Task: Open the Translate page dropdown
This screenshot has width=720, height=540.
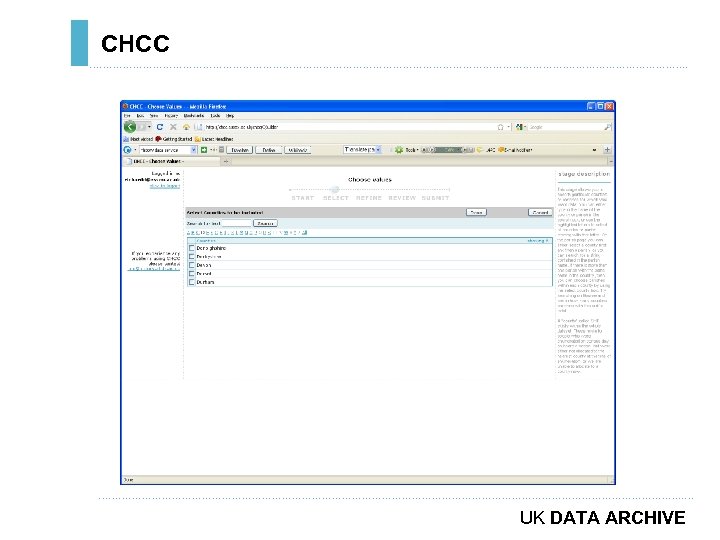Action: (x=362, y=150)
